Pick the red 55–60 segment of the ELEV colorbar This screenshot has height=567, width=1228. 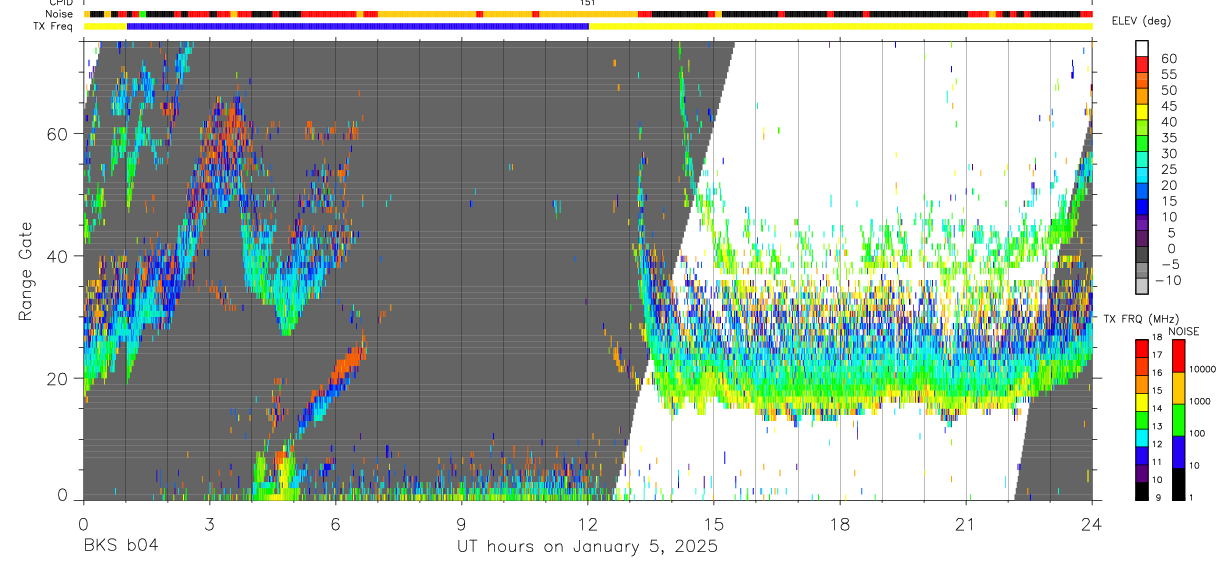pyautogui.click(x=1142, y=63)
